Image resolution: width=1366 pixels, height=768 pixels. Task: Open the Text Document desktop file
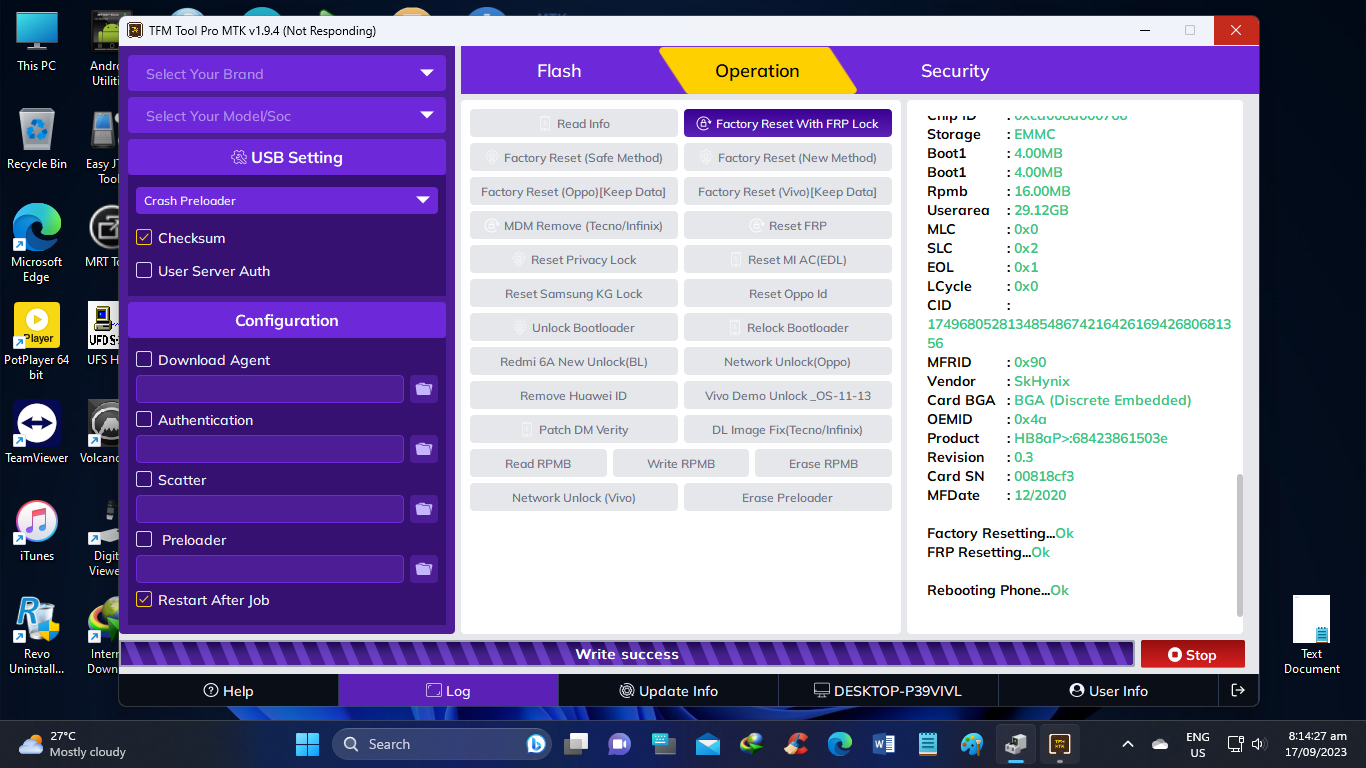pyautogui.click(x=1311, y=635)
